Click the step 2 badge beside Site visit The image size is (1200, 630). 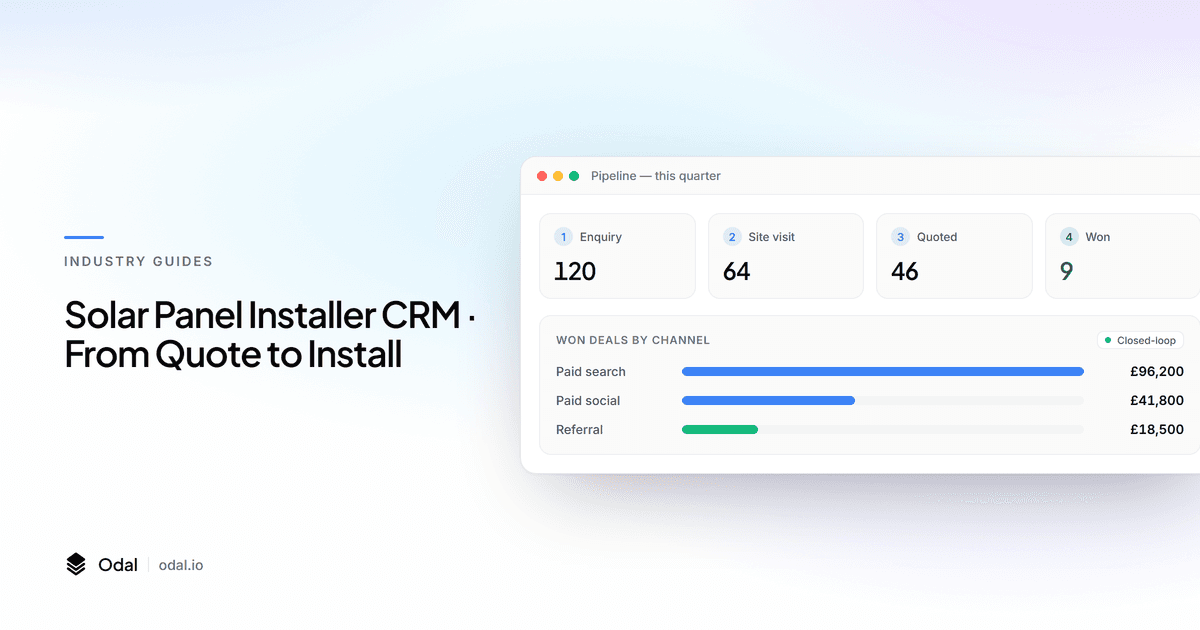pos(732,237)
